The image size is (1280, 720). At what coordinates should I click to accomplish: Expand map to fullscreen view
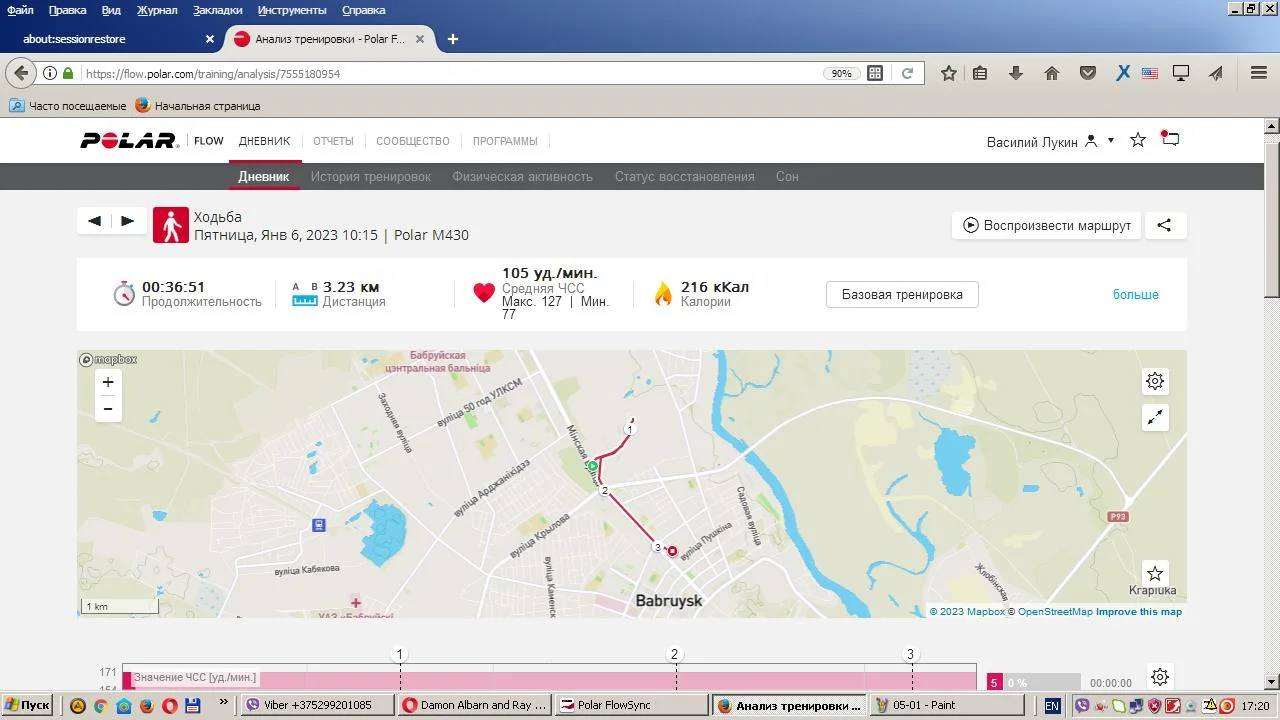click(x=1155, y=418)
